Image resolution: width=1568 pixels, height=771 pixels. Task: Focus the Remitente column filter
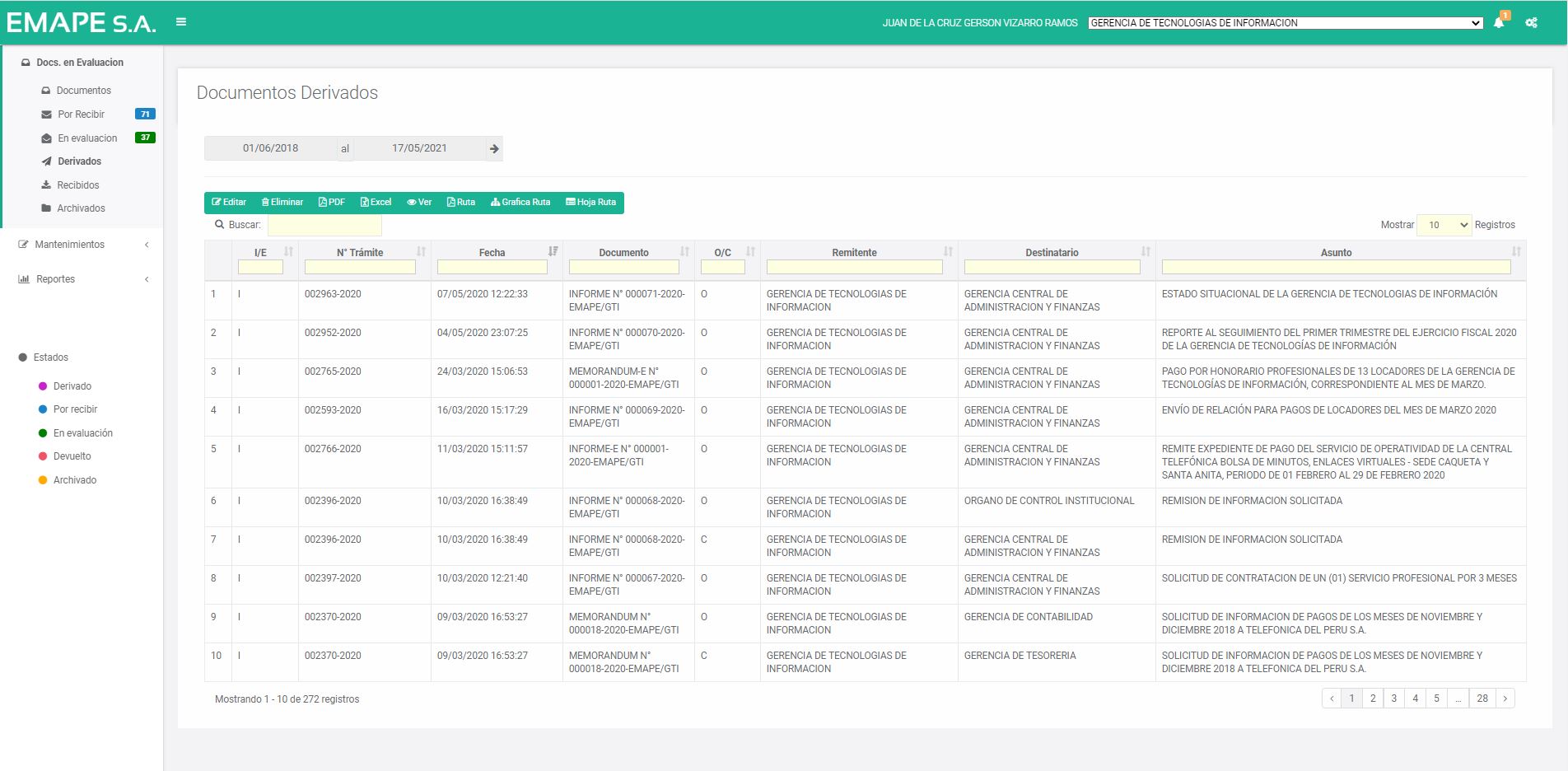pyautogui.click(x=854, y=267)
